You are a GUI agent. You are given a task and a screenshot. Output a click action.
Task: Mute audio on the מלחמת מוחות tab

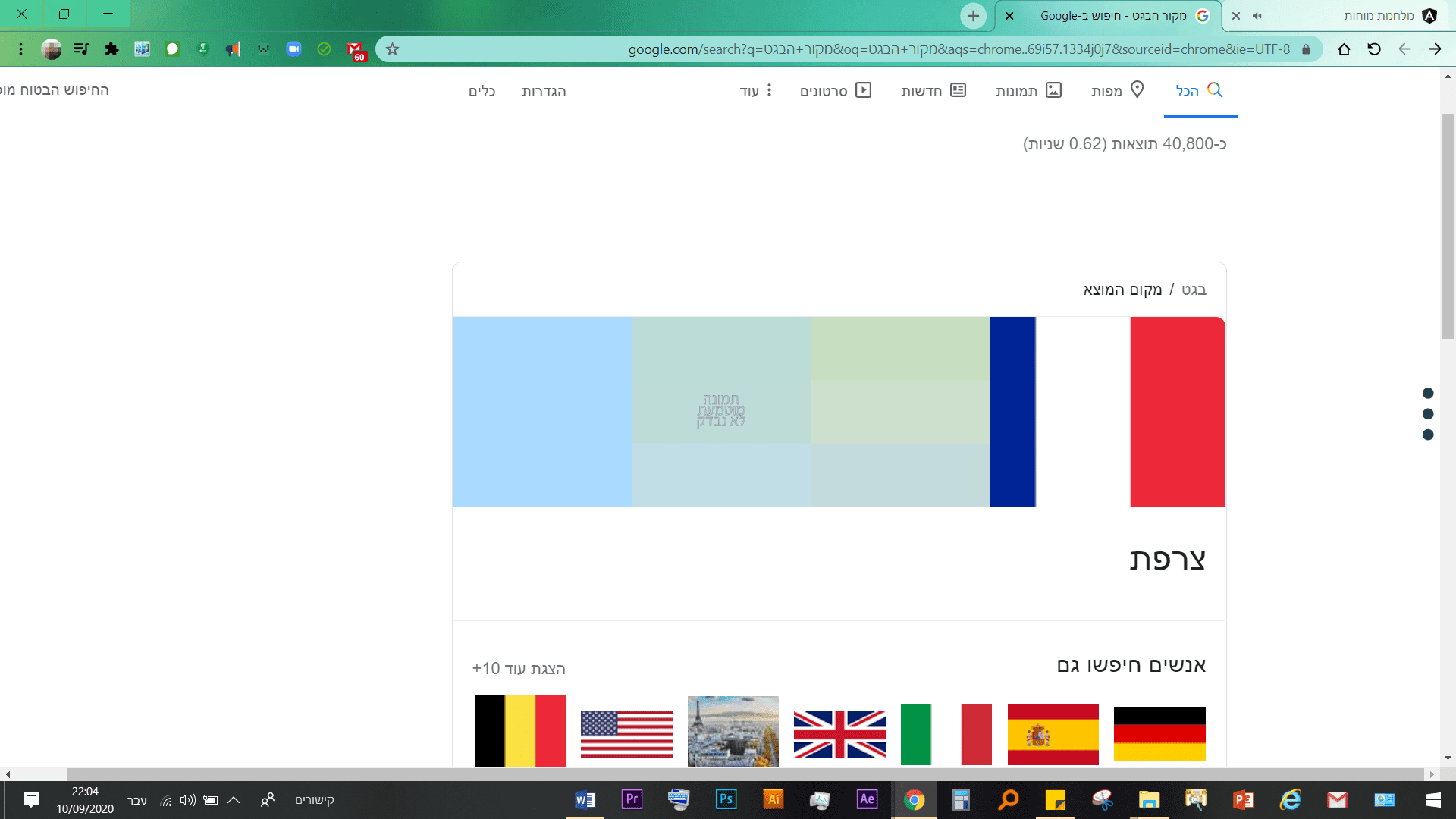pos(1259,15)
